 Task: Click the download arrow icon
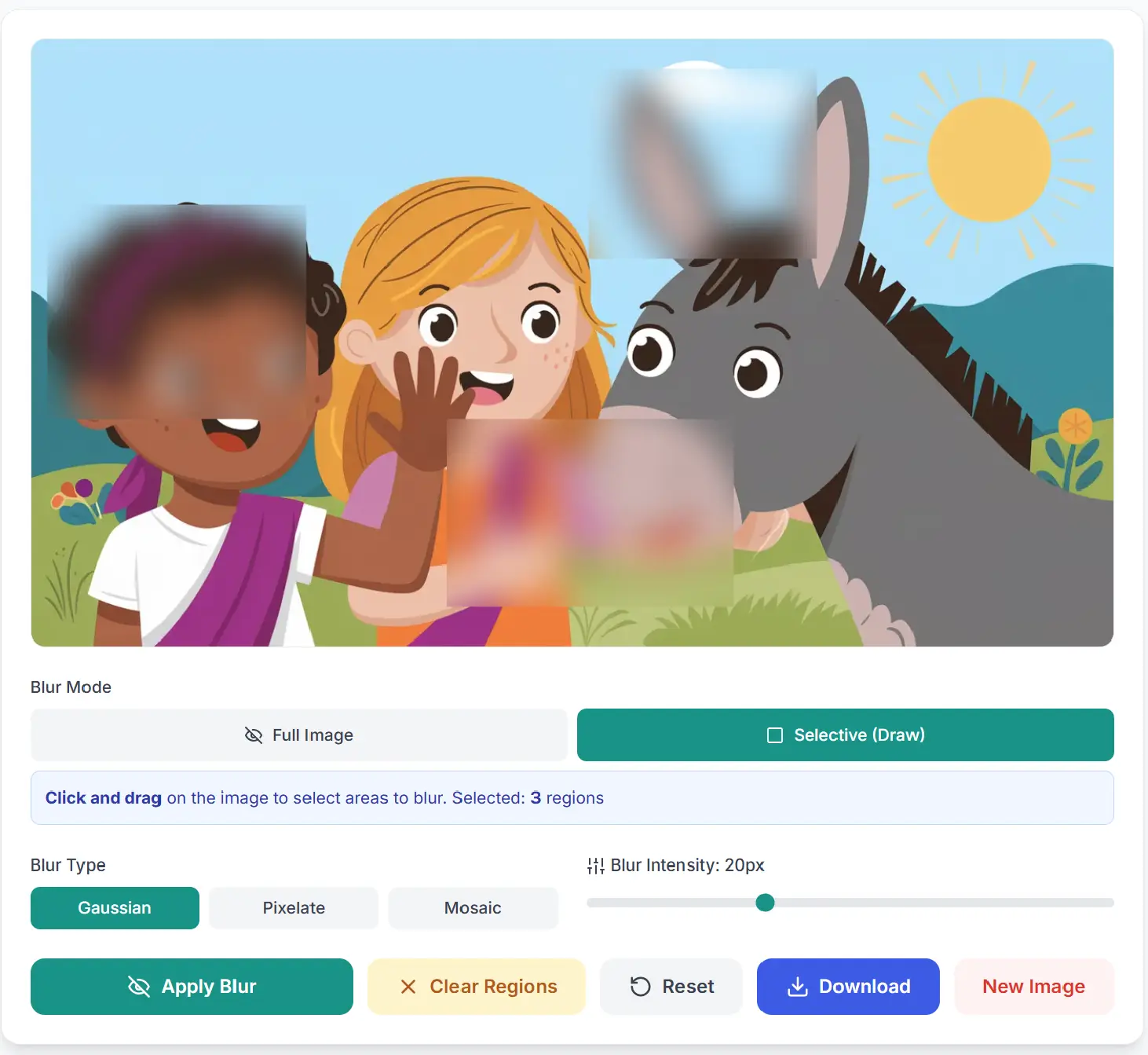click(x=798, y=987)
